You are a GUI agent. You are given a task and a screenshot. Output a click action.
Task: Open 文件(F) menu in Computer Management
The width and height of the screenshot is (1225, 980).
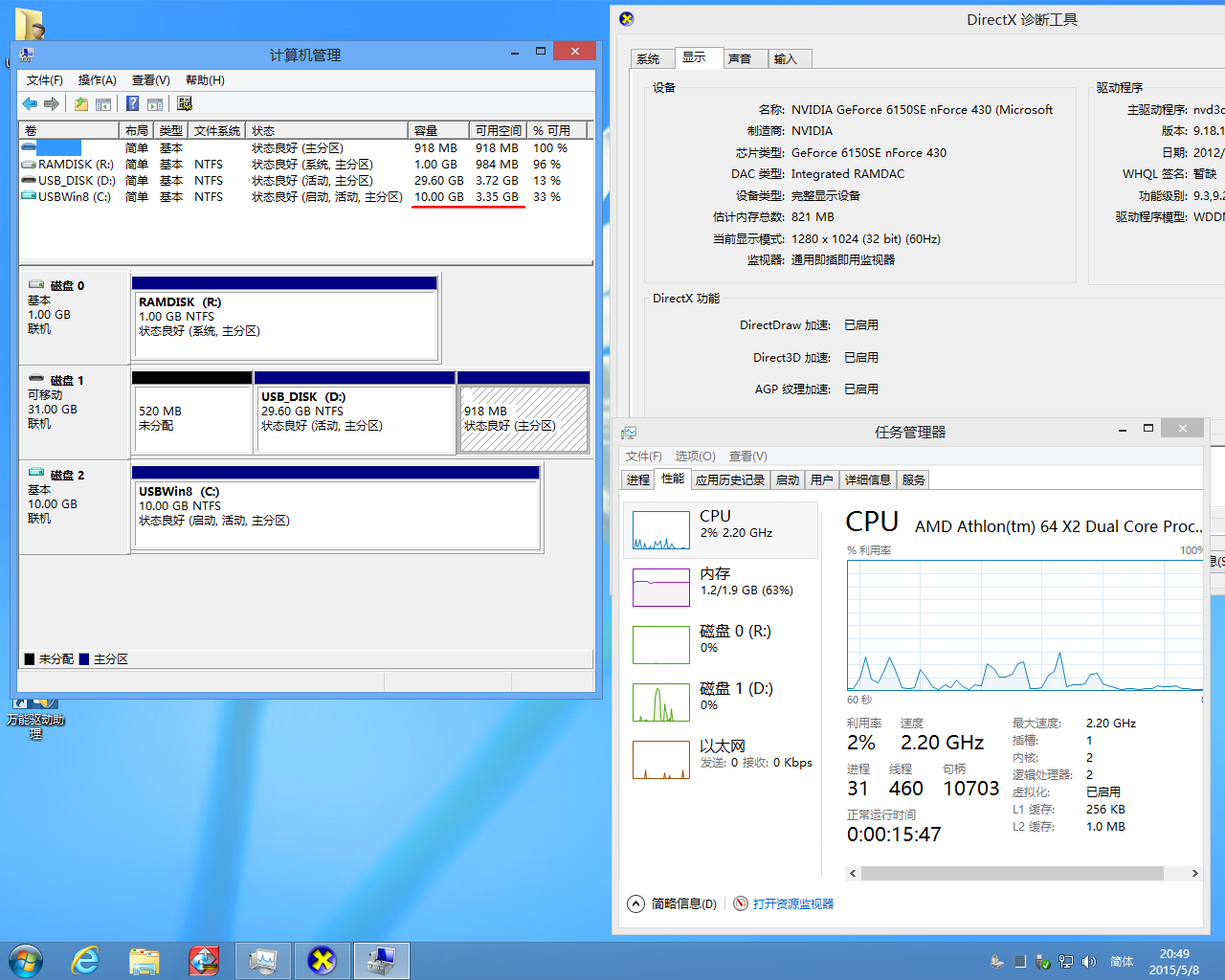(x=45, y=80)
